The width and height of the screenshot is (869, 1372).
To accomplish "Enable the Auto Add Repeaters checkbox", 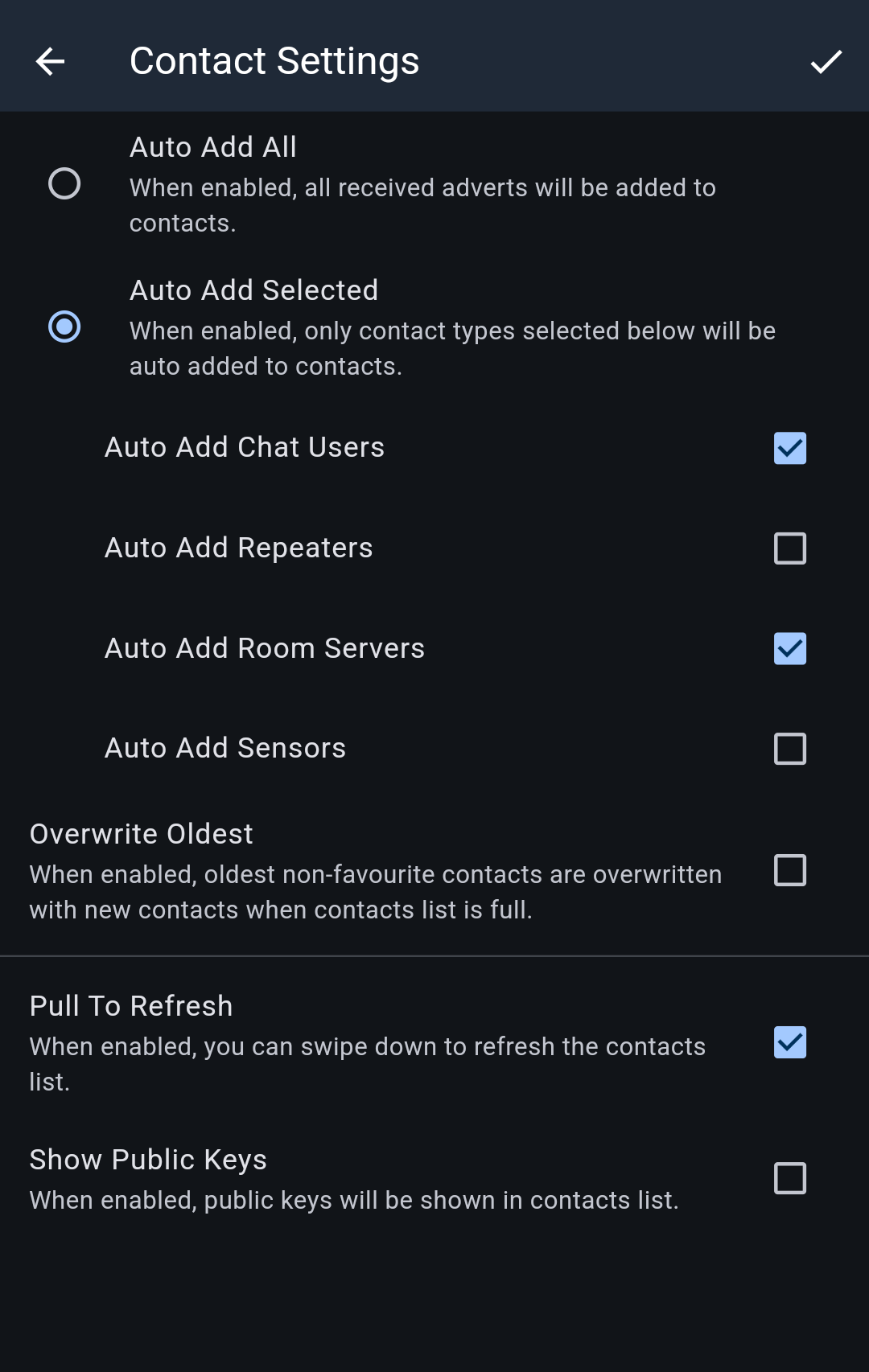I will [x=789, y=548].
